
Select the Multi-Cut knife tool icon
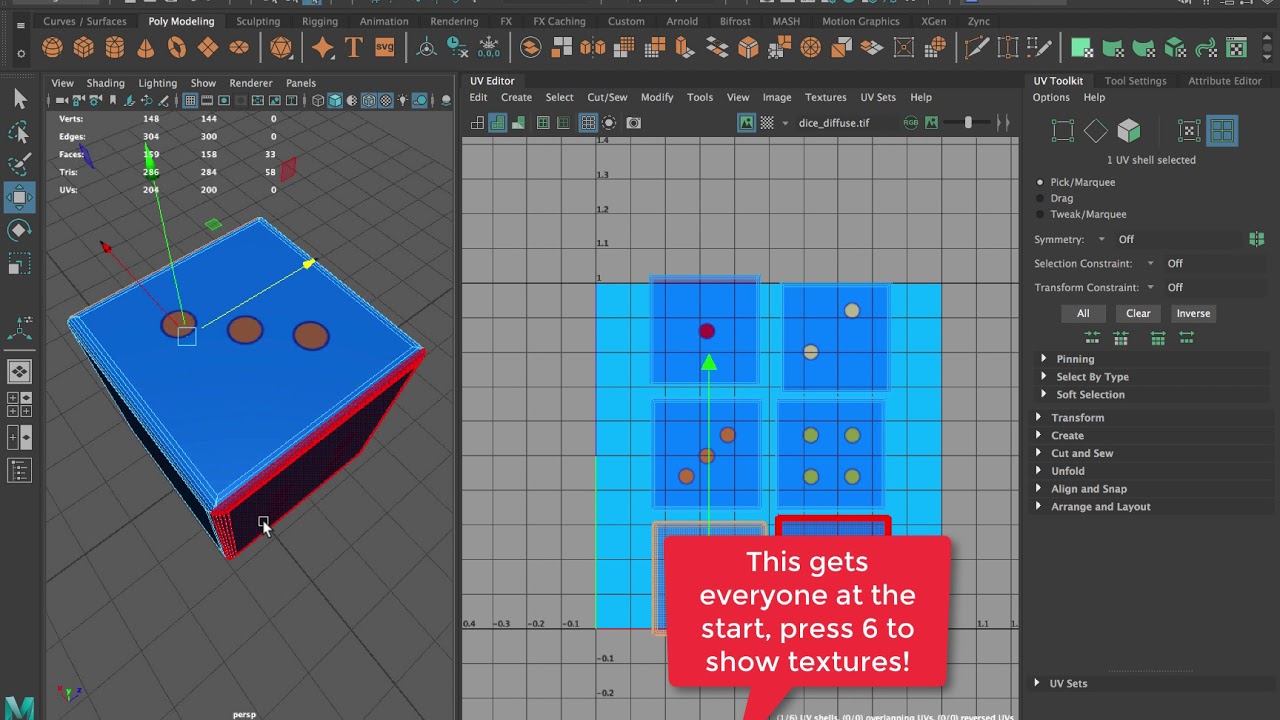pyautogui.click(x=976, y=47)
